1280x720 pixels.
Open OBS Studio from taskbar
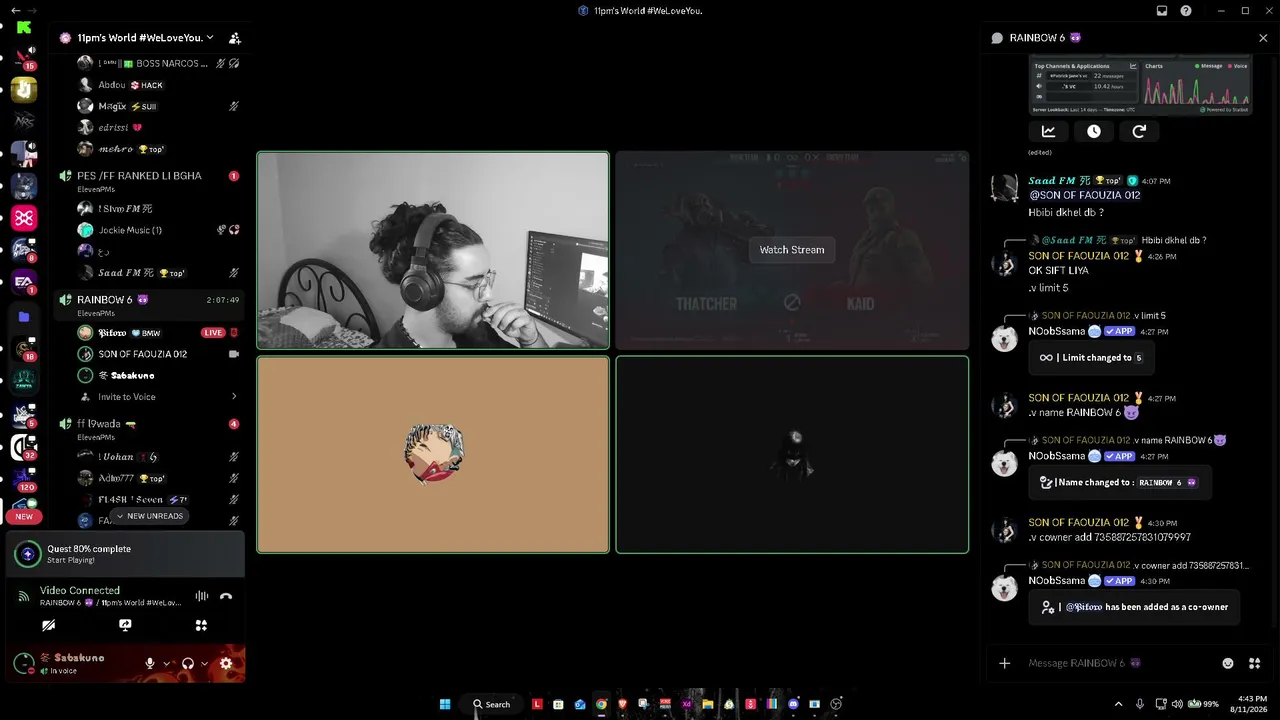click(837, 704)
